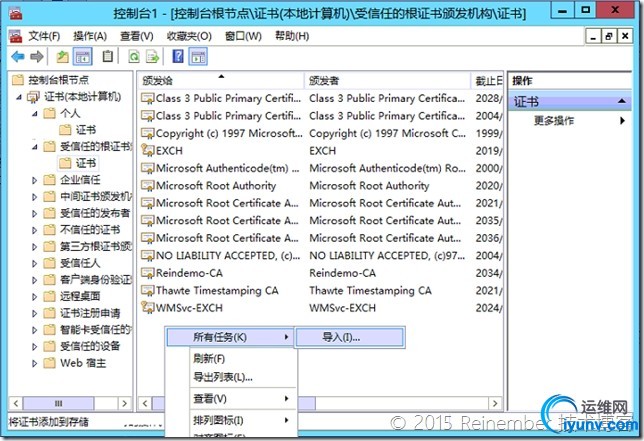Viewport: 644px width, 441px height.
Task: Click the Thawte Timestamping CA certificate icon
Action: (x=147, y=290)
